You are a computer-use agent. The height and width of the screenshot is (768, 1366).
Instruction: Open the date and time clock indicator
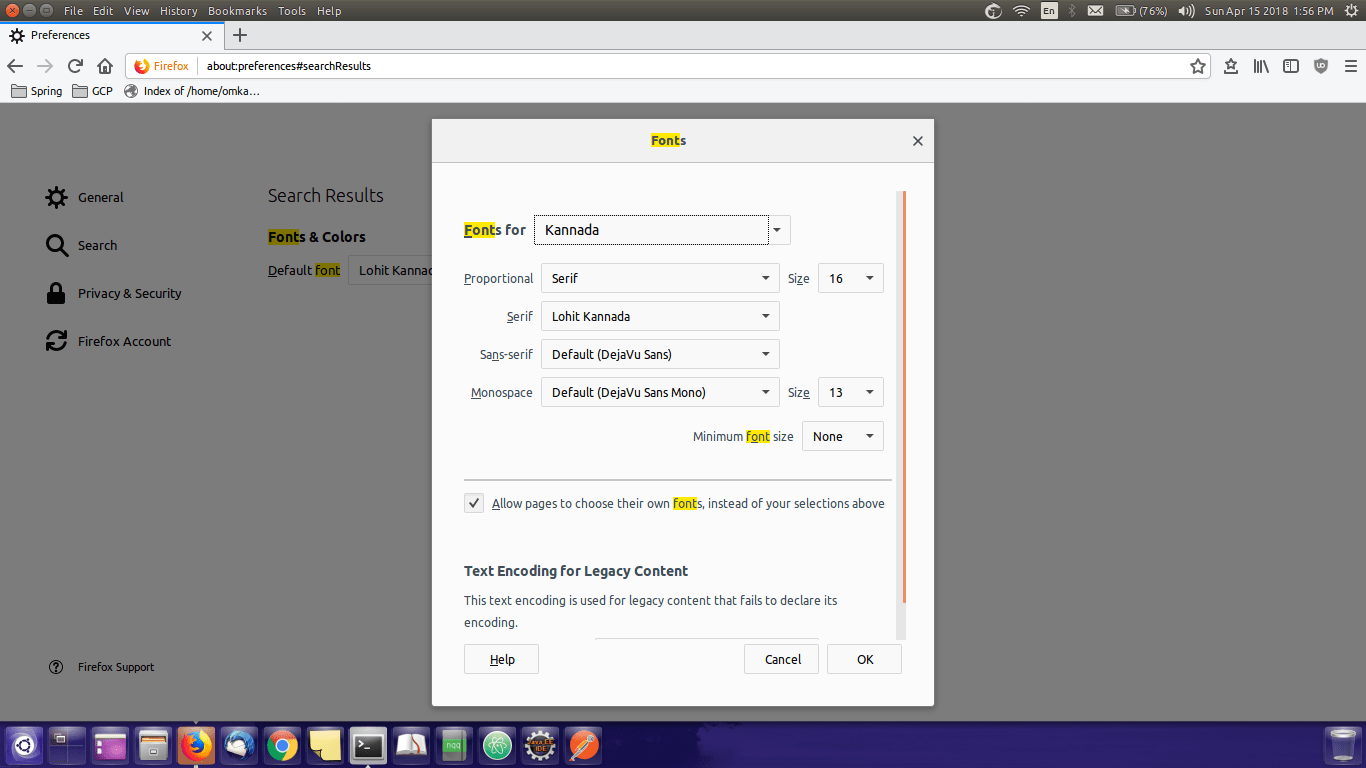[x=1269, y=11]
